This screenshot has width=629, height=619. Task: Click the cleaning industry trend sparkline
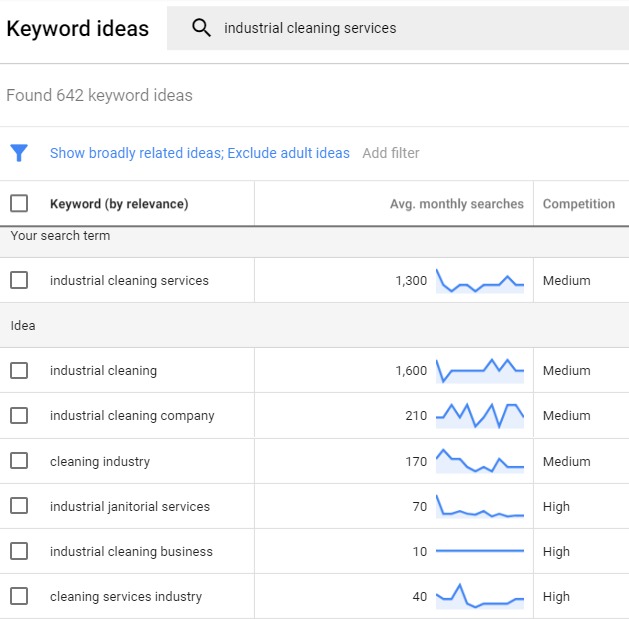480,461
